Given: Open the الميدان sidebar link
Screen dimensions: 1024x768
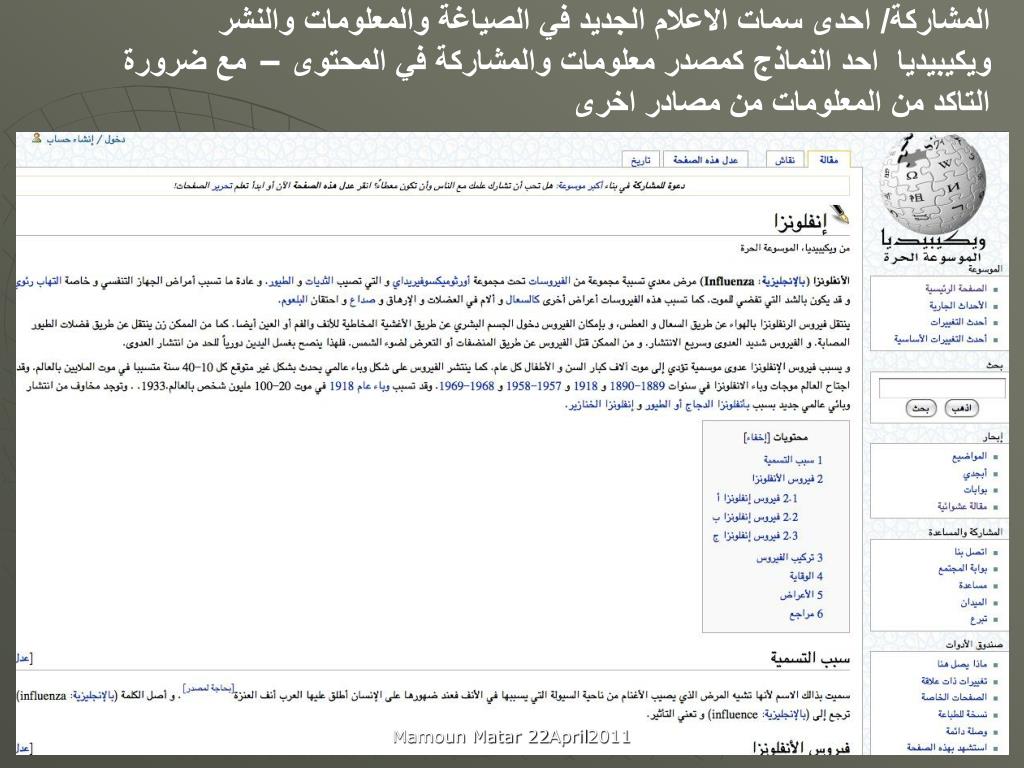Looking at the screenshot, I should [973, 602].
